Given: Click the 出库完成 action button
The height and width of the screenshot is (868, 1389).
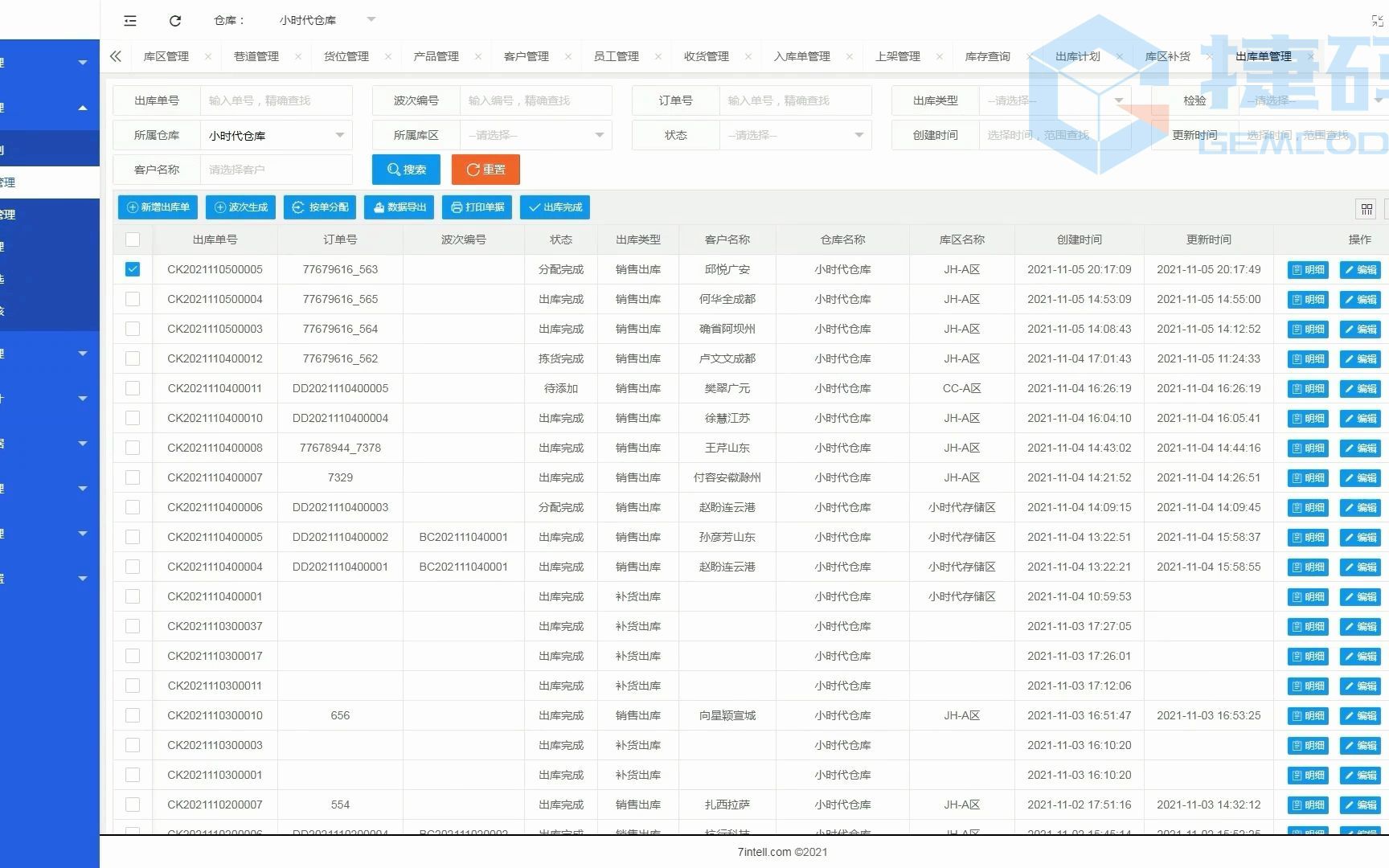Looking at the screenshot, I should 555,207.
